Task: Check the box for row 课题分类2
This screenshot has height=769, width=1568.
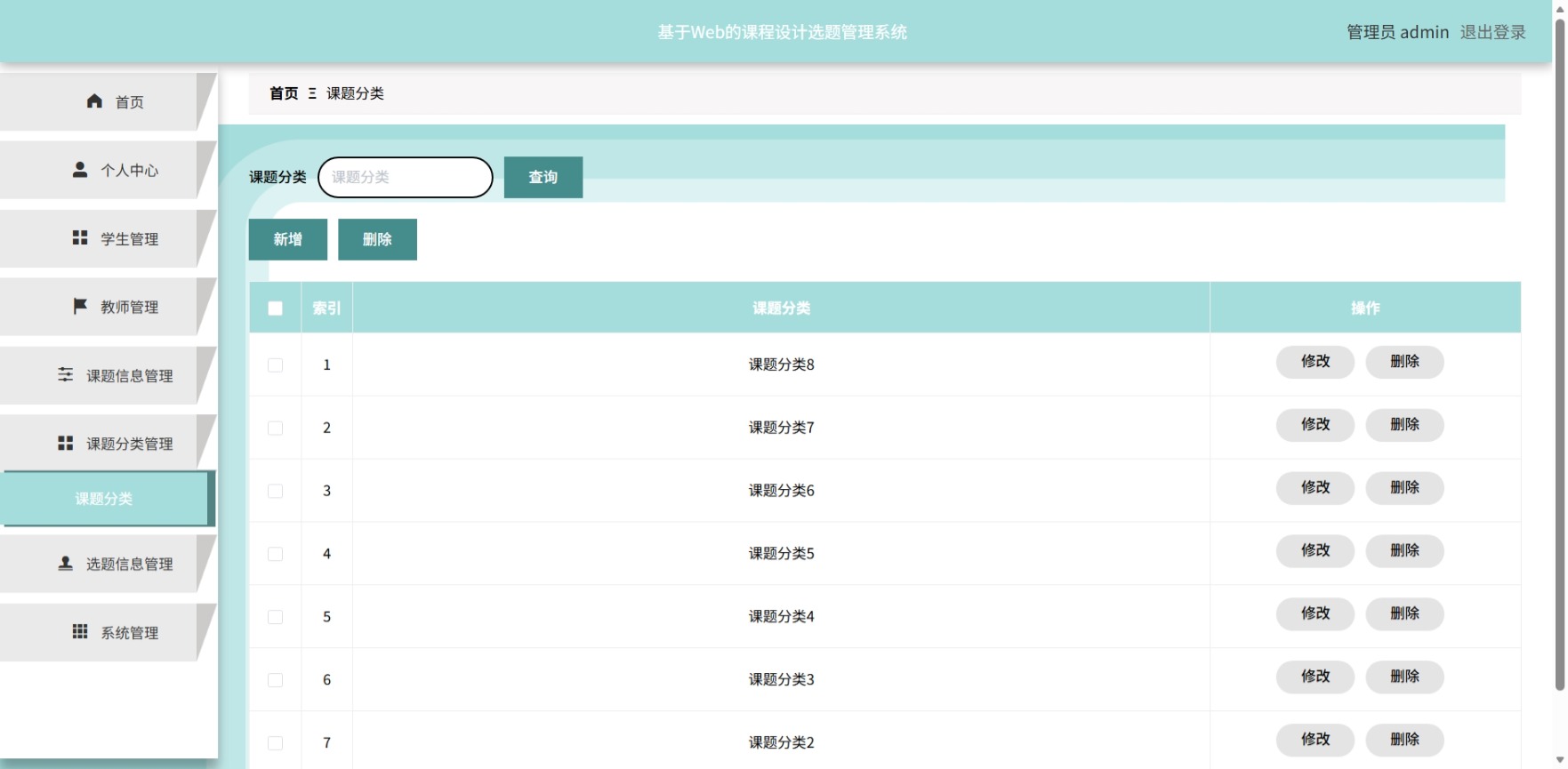Action: 276,743
